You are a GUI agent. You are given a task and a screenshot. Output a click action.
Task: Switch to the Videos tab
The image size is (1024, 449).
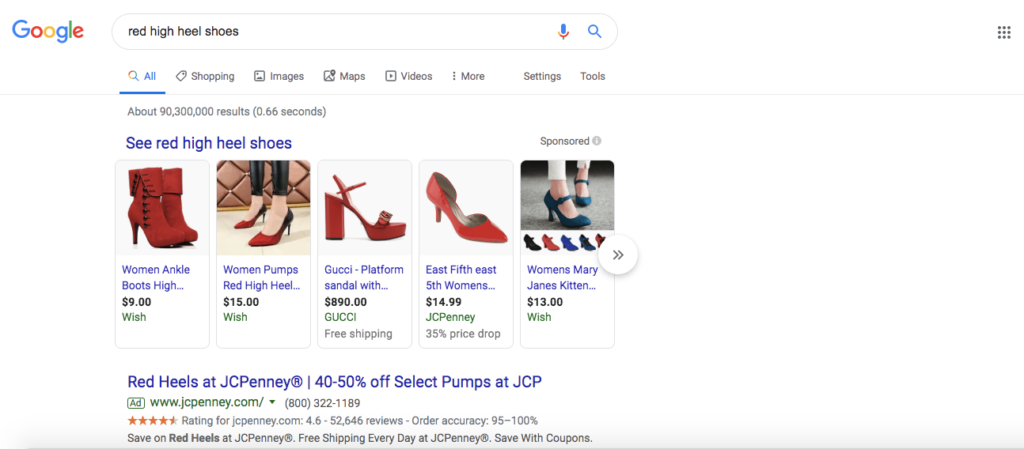pyautogui.click(x=409, y=76)
